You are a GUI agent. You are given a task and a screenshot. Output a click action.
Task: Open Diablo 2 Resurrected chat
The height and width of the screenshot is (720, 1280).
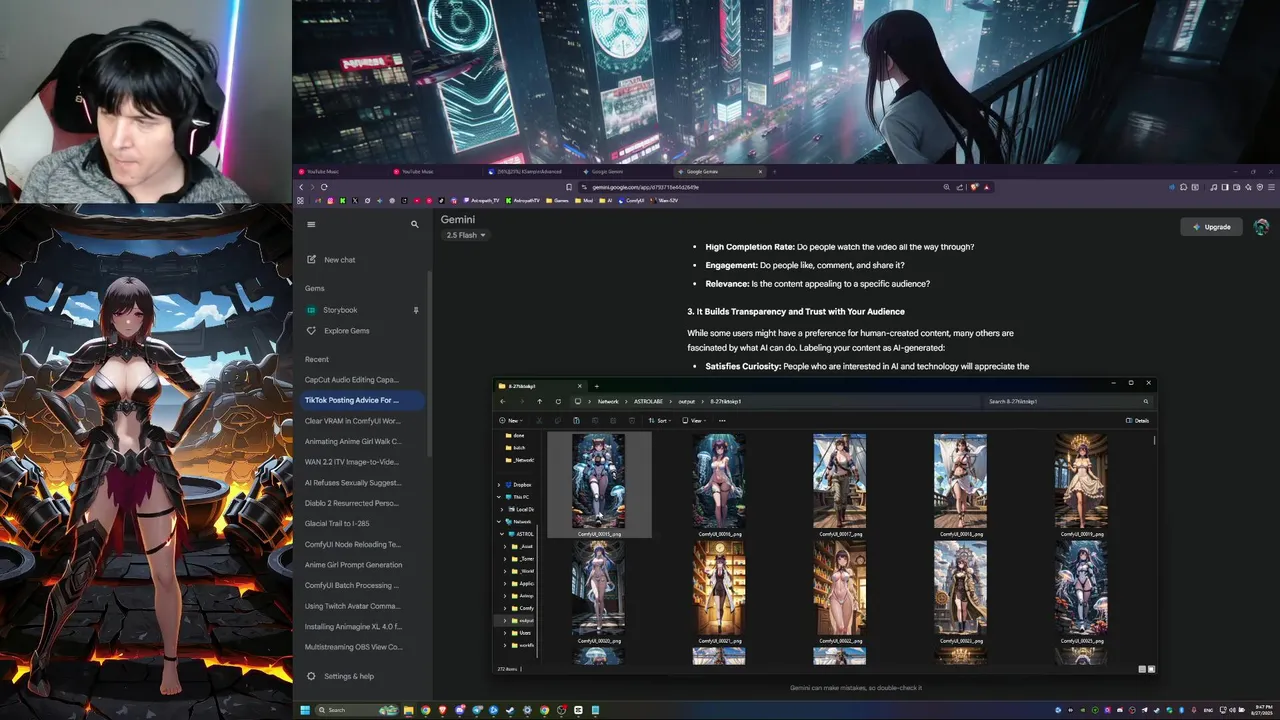pos(352,504)
